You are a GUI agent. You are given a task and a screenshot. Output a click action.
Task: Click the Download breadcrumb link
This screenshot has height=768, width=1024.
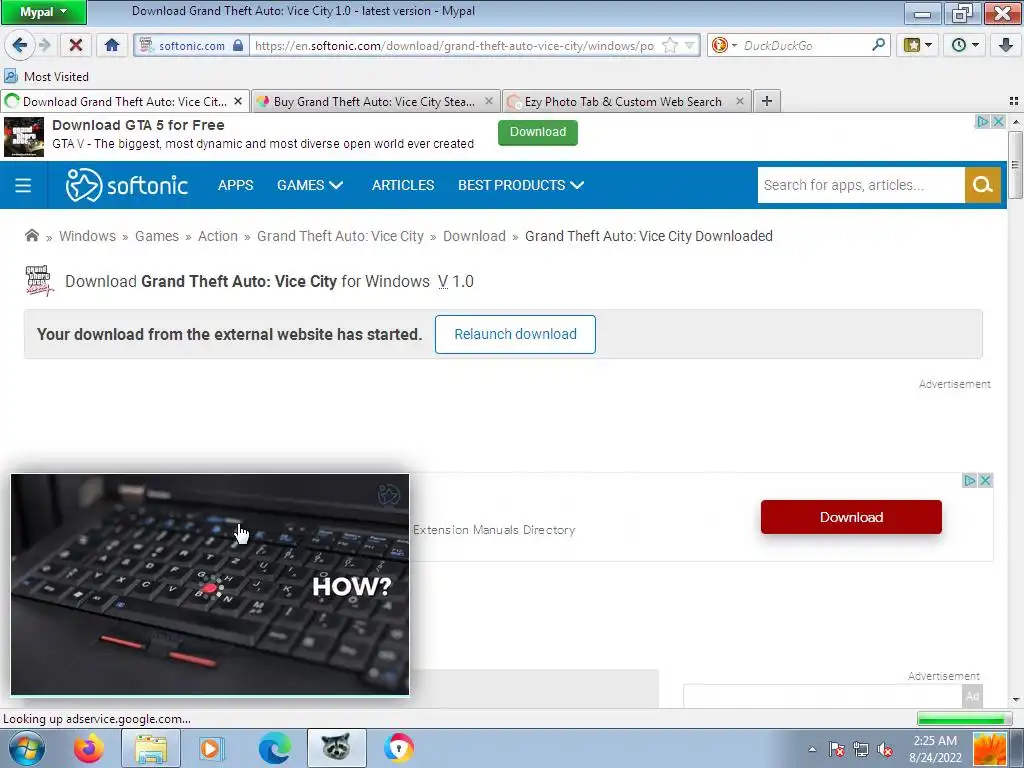[474, 236]
